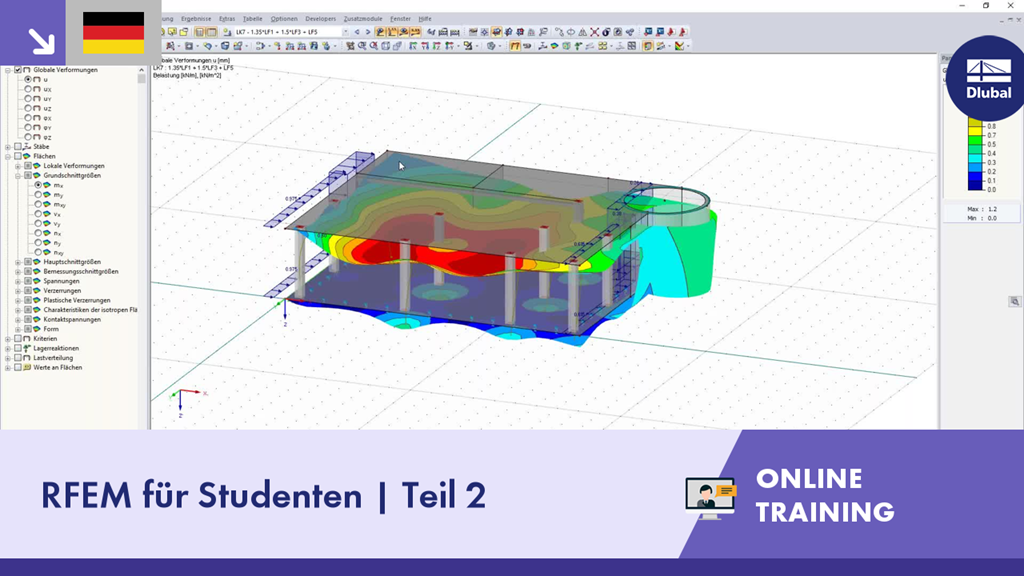Select the my moment radio button
The height and width of the screenshot is (576, 1024).
[38, 195]
